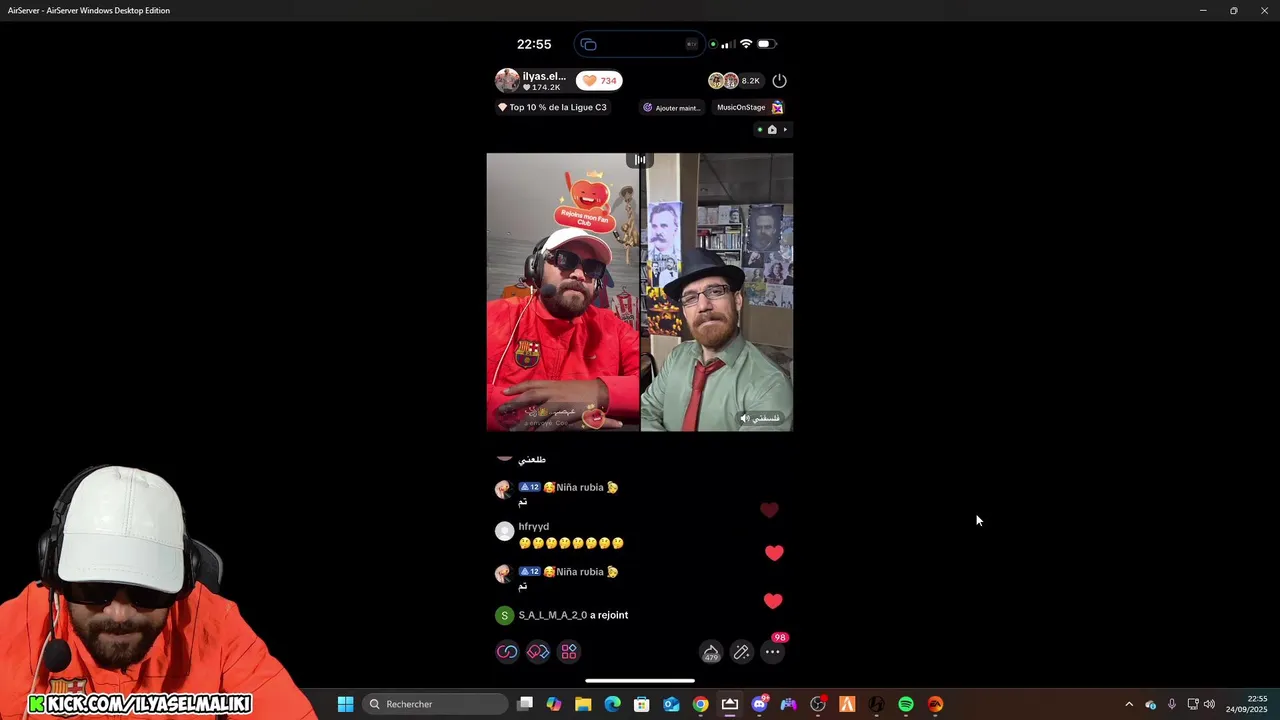Open the pink grid interaction icon
Image resolution: width=1280 pixels, height=720 pixels.
[569, 652]
